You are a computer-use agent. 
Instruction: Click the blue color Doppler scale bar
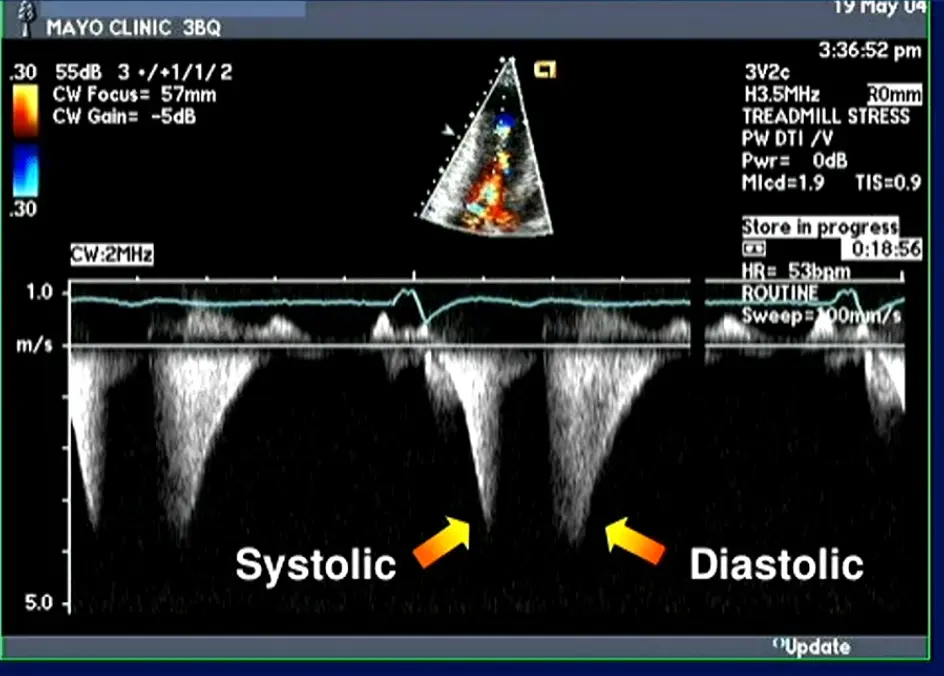[x=26, y=172]
